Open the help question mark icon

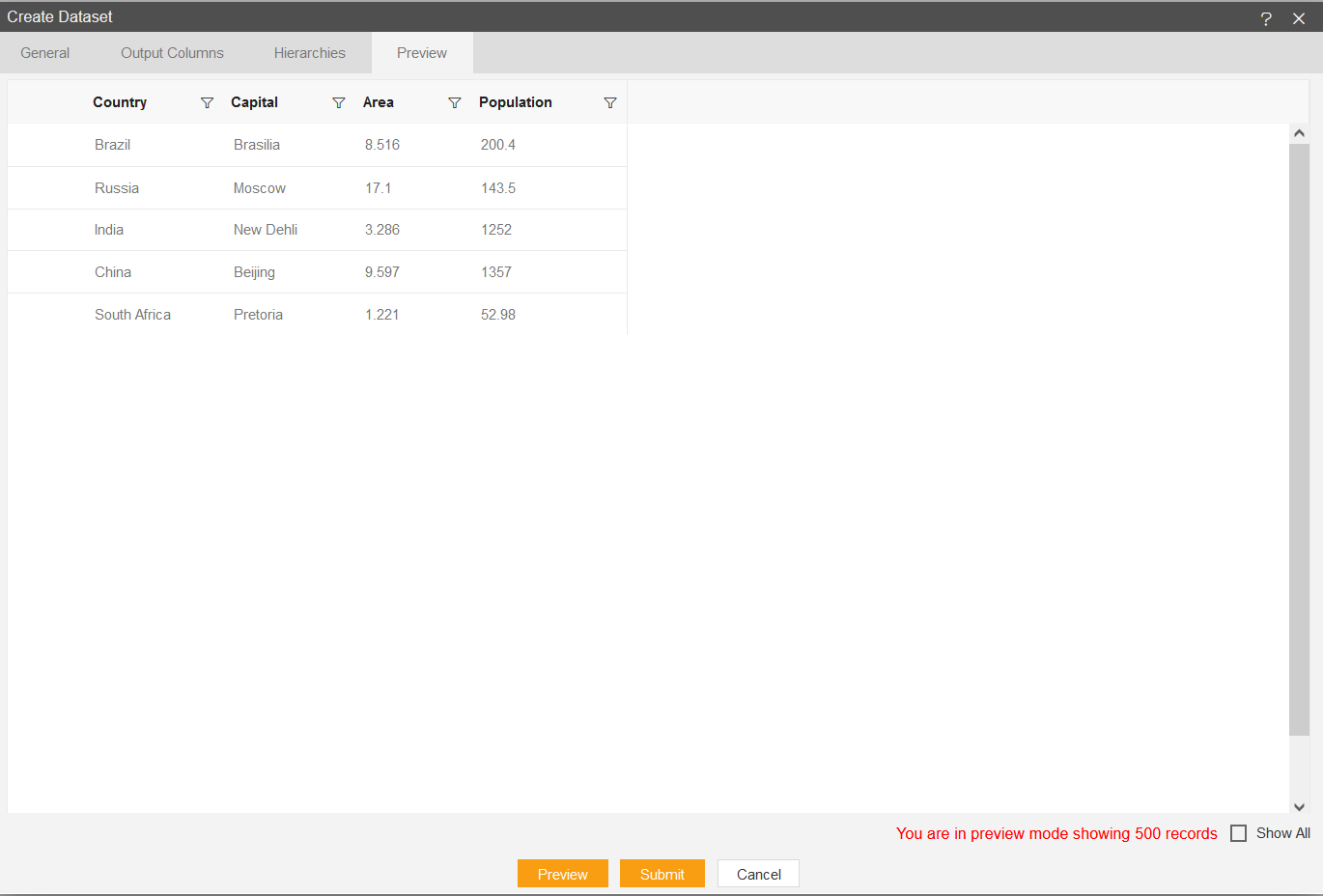[x=1266, y=18]
